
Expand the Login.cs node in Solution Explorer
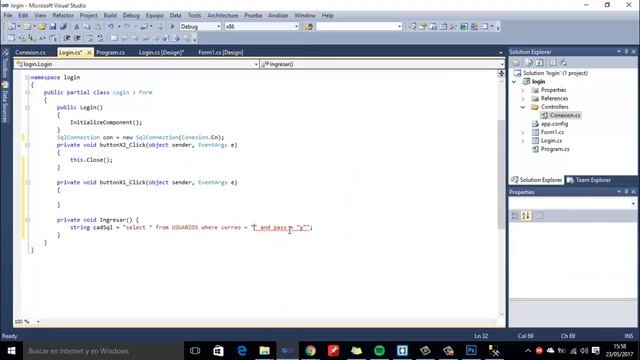point(523,141)
